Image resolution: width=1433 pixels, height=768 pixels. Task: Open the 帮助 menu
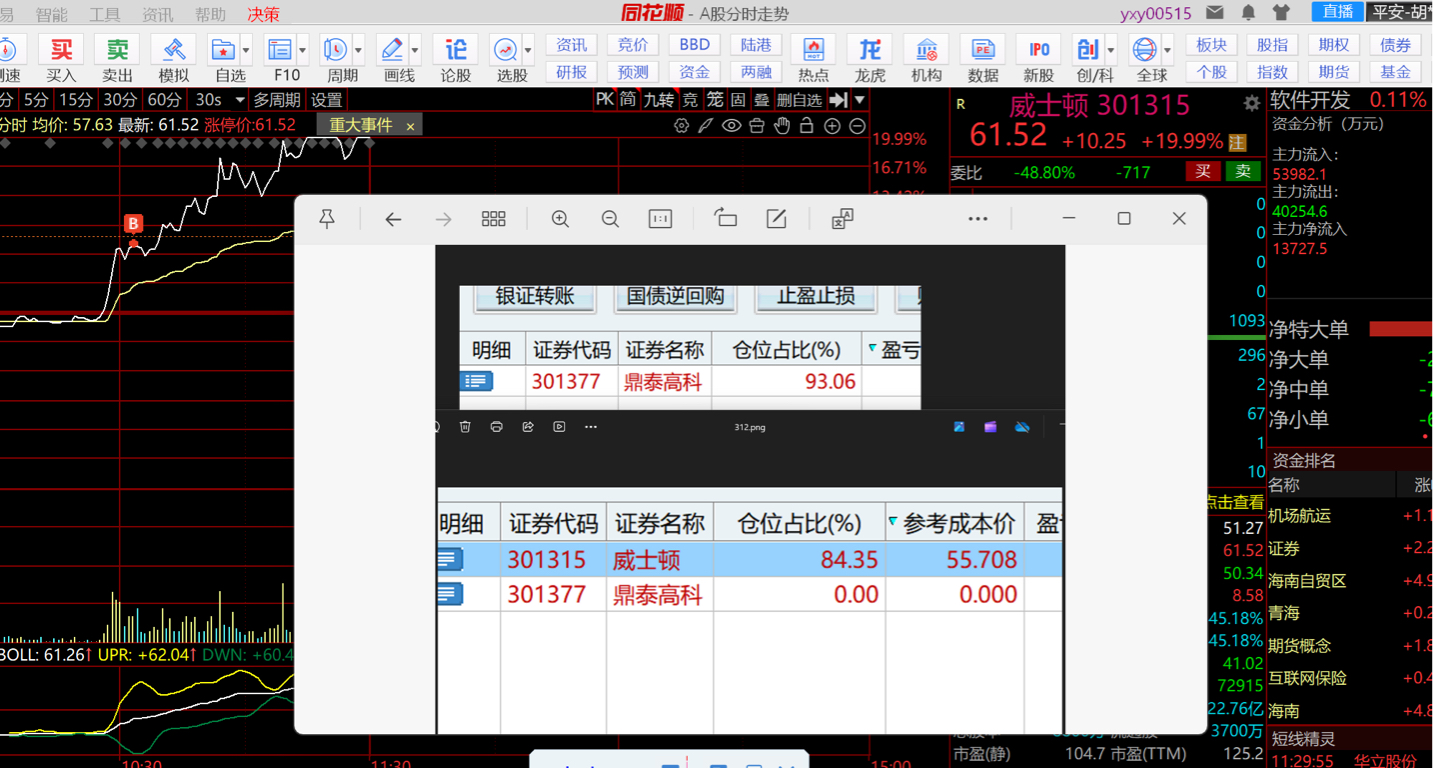click(210, 14)
